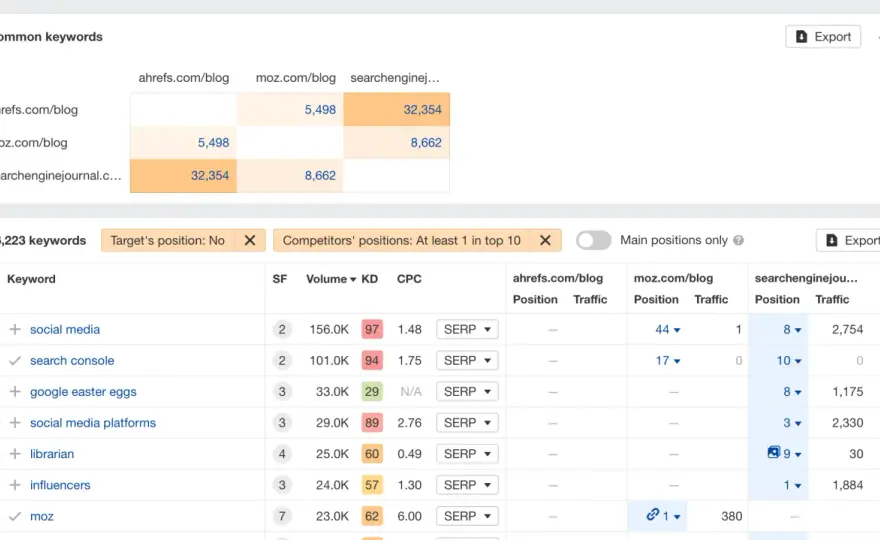Open the 'google easter eggs' keyword link
The height and width of the screenshot is (540, 880).
(x=83, y=392)
